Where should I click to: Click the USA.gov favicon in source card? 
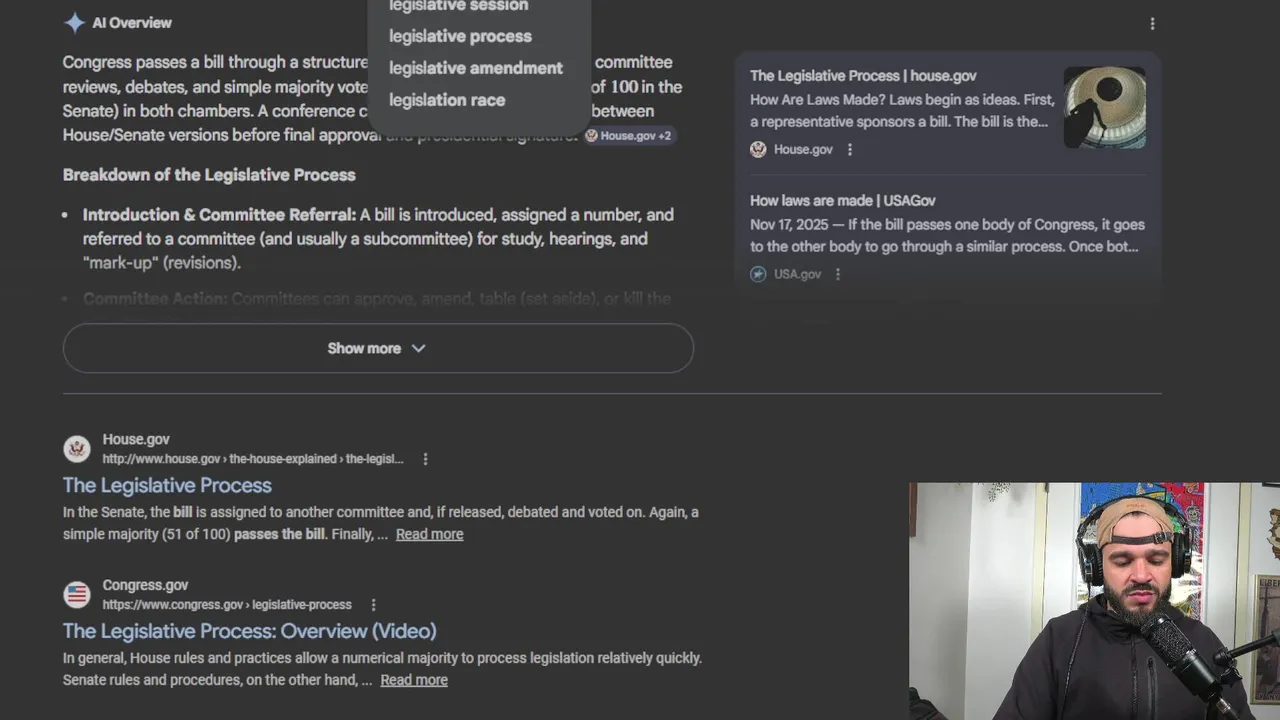(x=758, y=274)
